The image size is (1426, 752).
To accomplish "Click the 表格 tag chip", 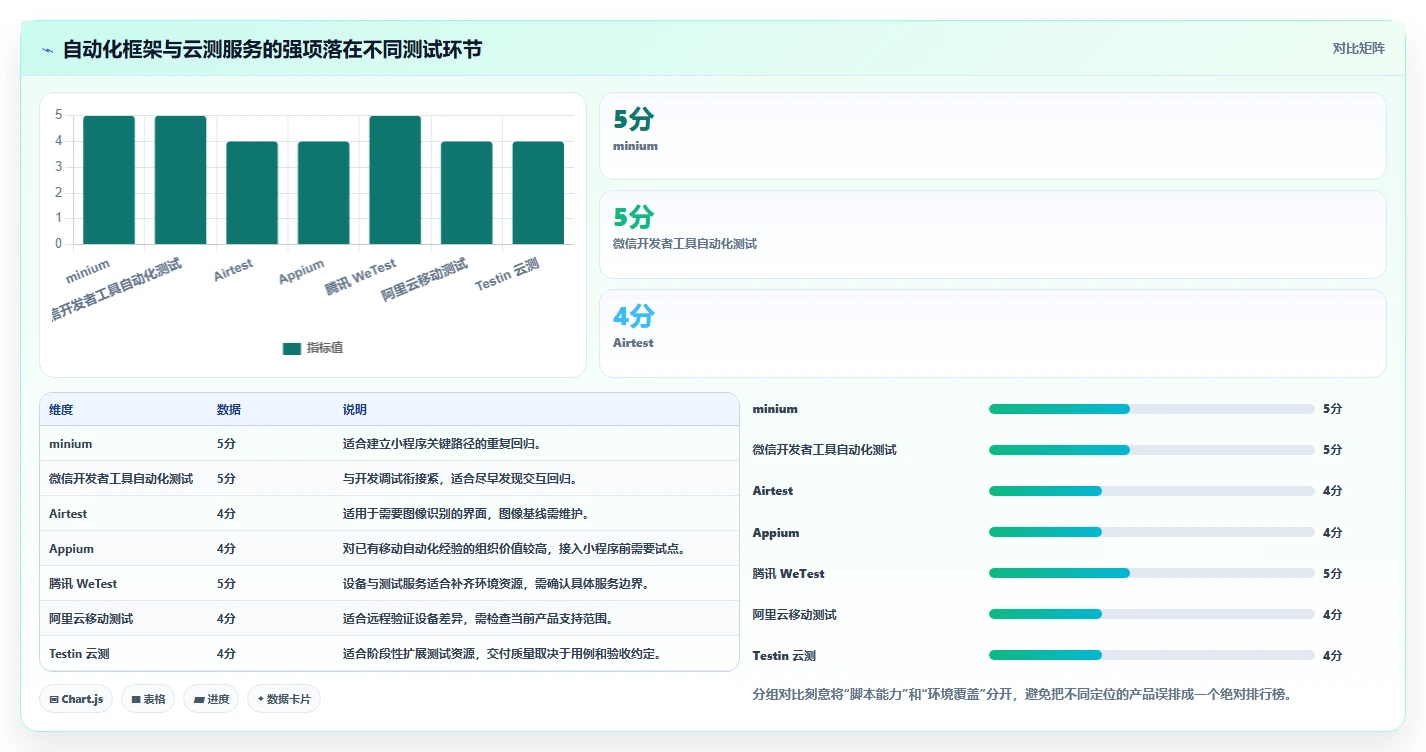I will (148, 699).
